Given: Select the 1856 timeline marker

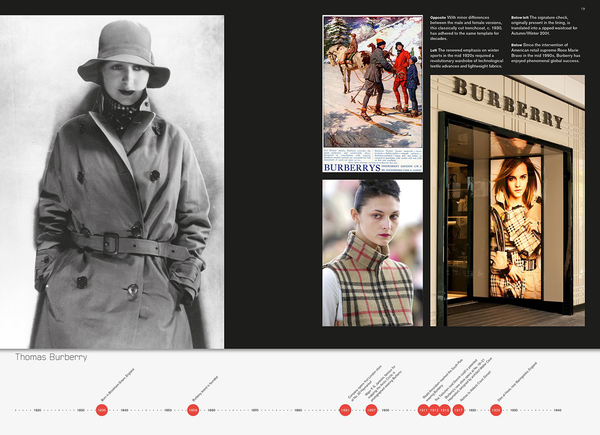Looking at the screenshot, I should (193, 410).
